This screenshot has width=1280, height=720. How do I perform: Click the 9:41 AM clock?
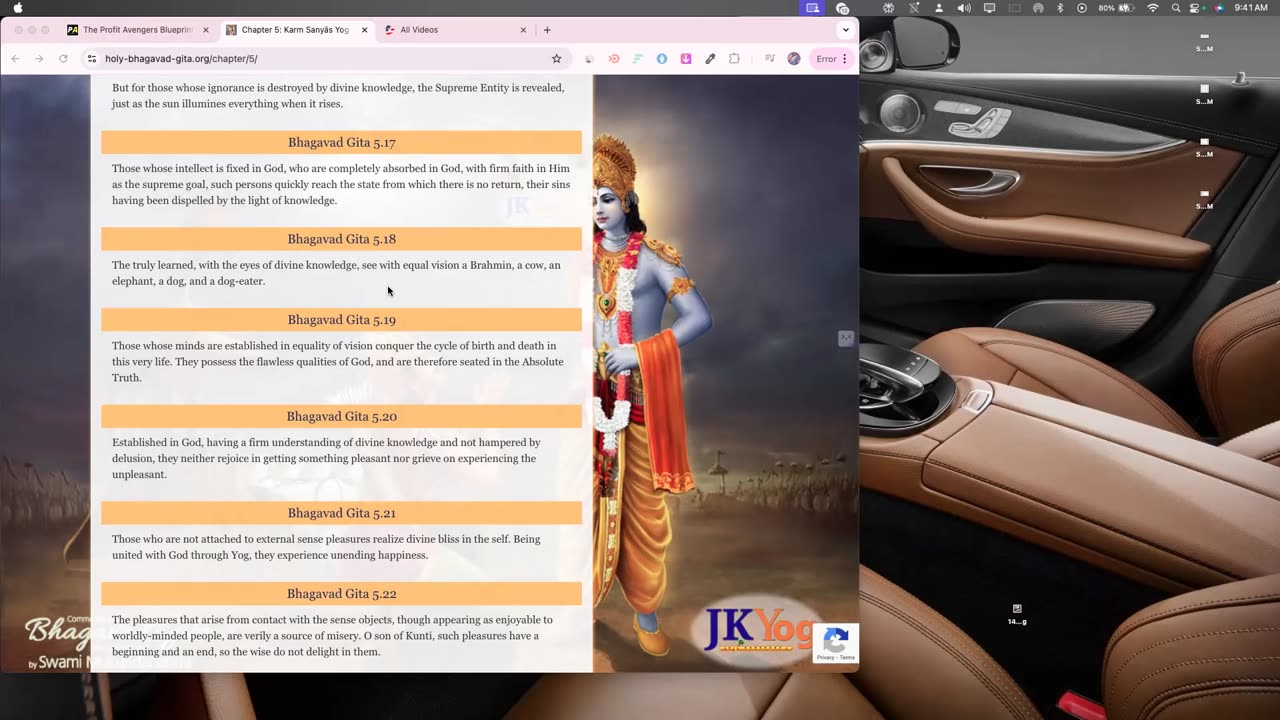(1251, 8)
